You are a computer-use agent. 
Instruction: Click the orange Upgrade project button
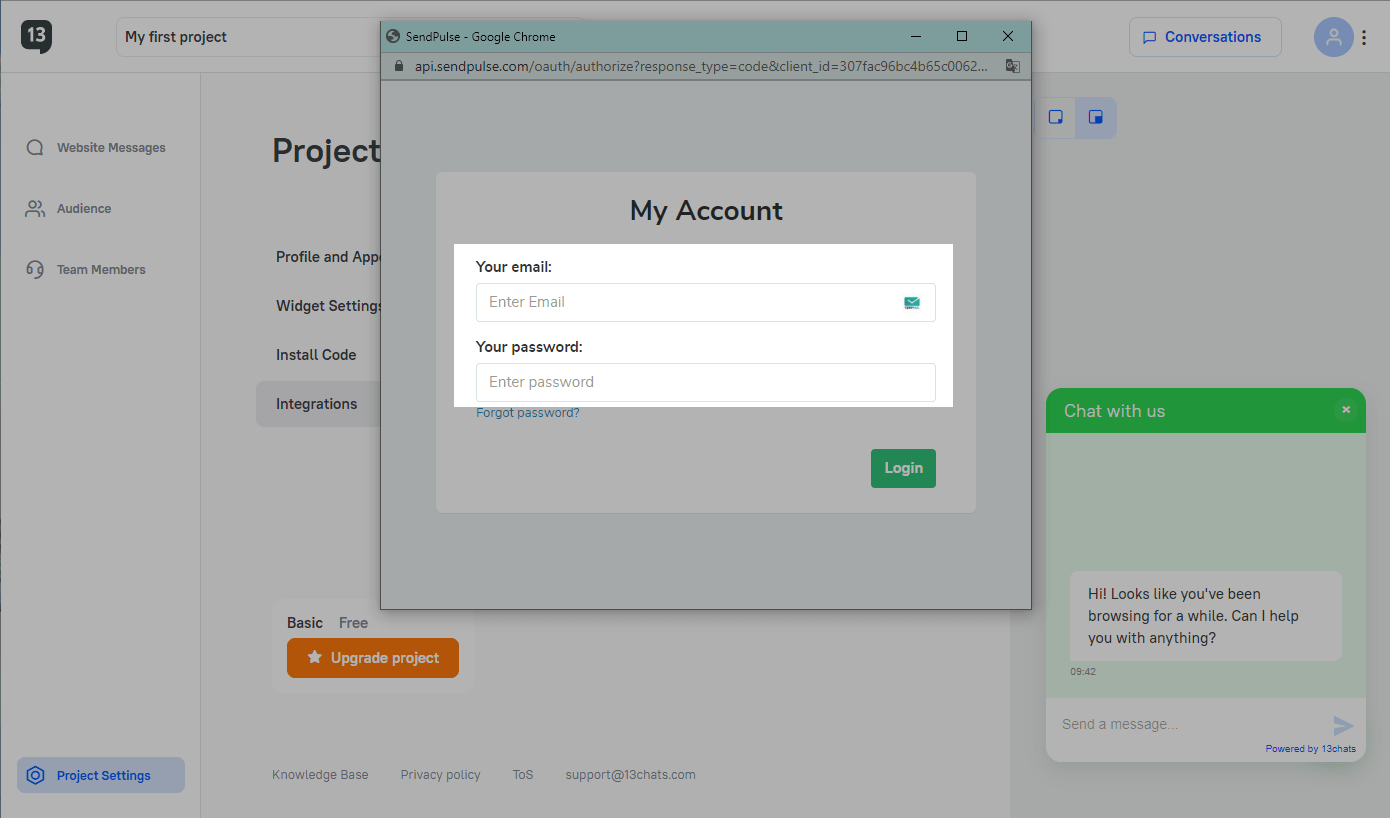tap(373, 658)
